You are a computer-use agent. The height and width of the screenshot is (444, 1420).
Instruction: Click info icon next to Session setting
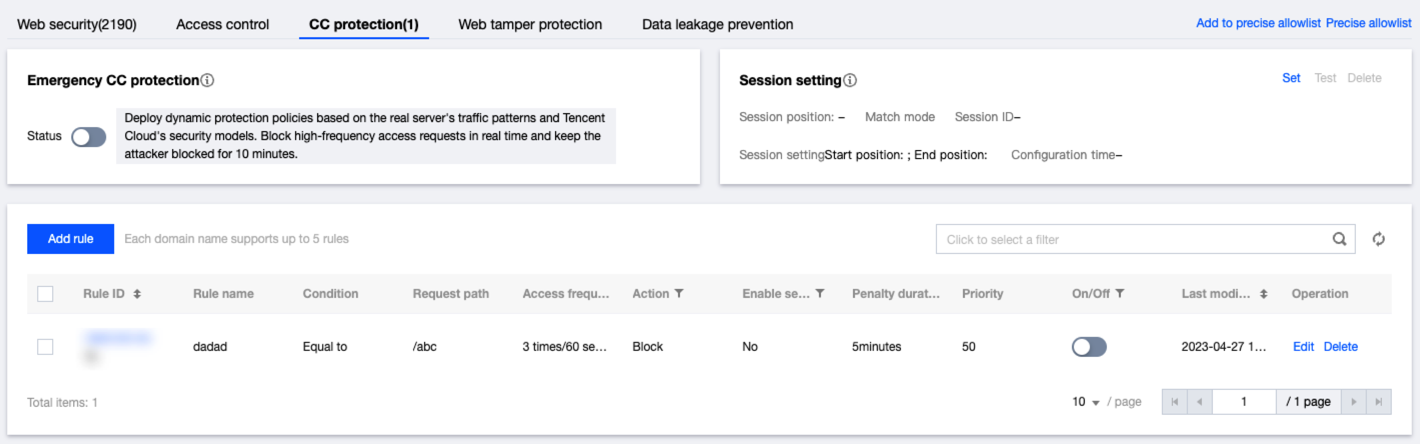pyautogui.click(x=850, y=80)
